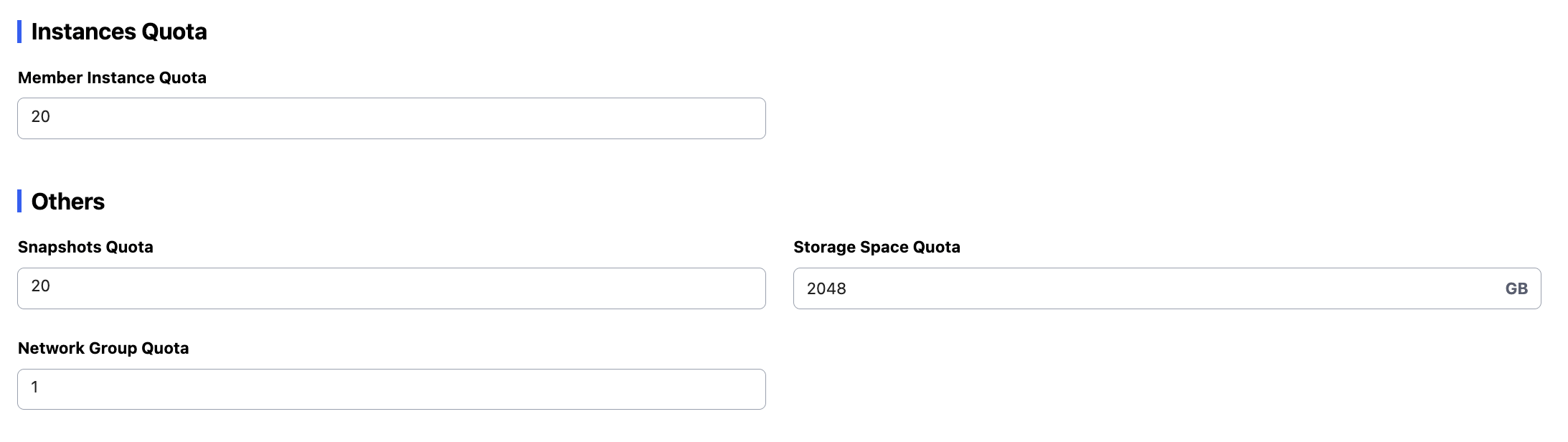Click the blue bar beside Instances Quota

coord(19,32)
